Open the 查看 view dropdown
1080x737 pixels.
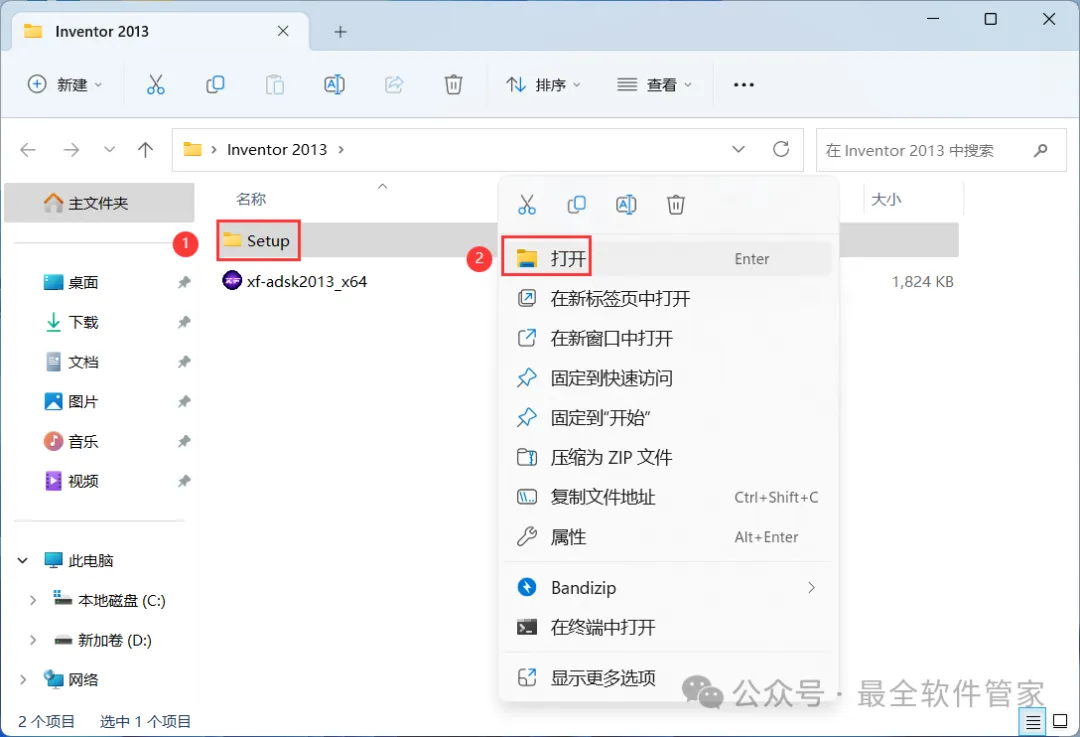tap(654, 85)
